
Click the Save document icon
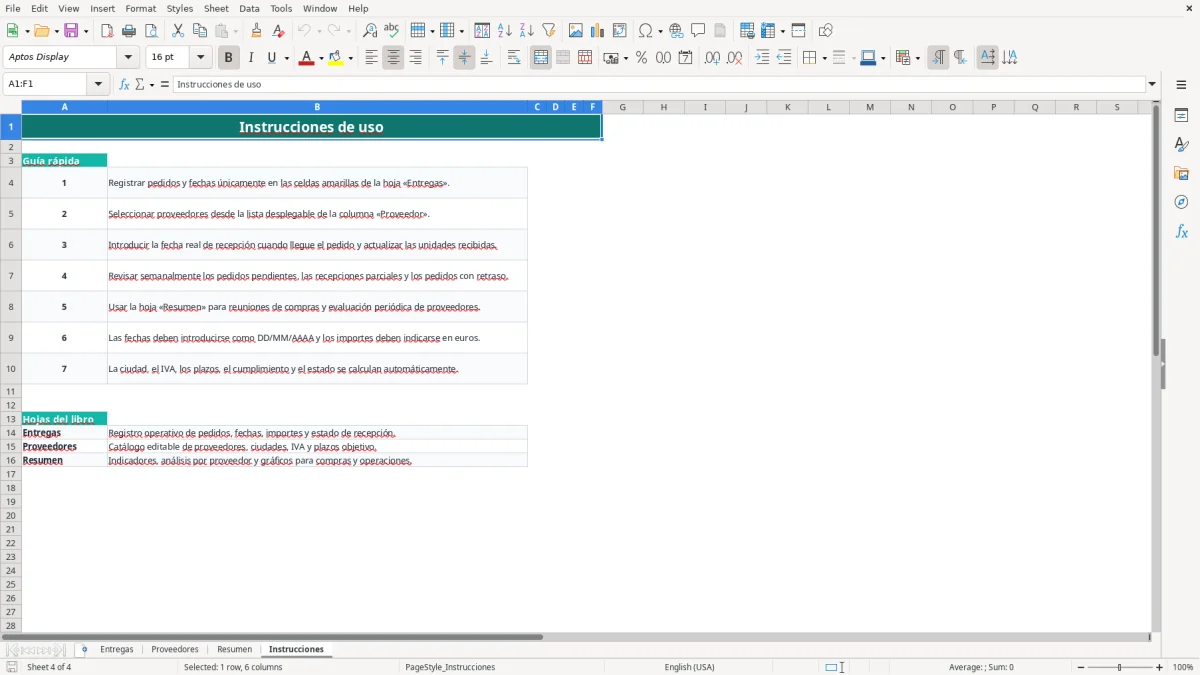71,31
